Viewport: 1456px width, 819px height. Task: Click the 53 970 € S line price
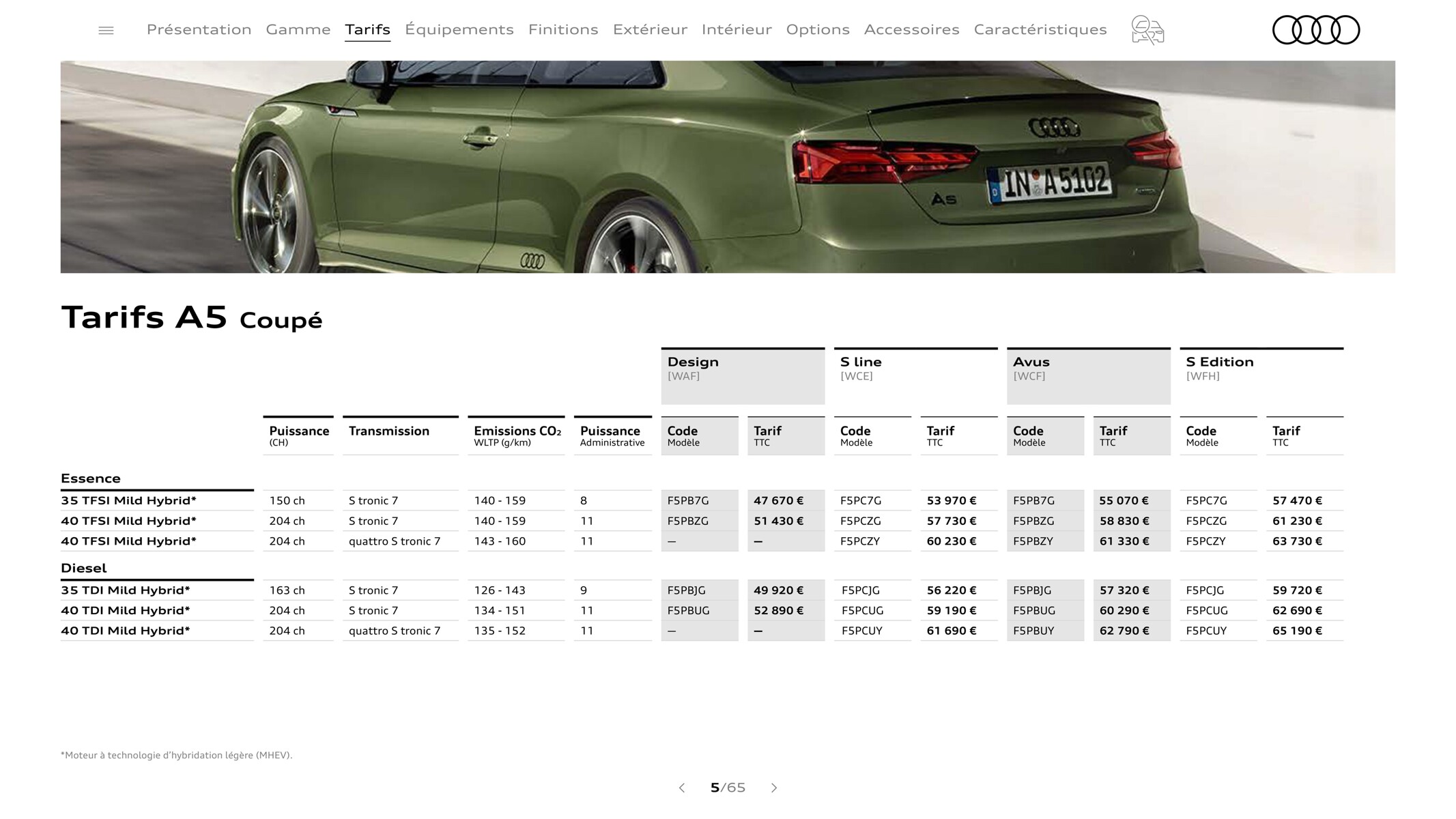pos(952,500)
